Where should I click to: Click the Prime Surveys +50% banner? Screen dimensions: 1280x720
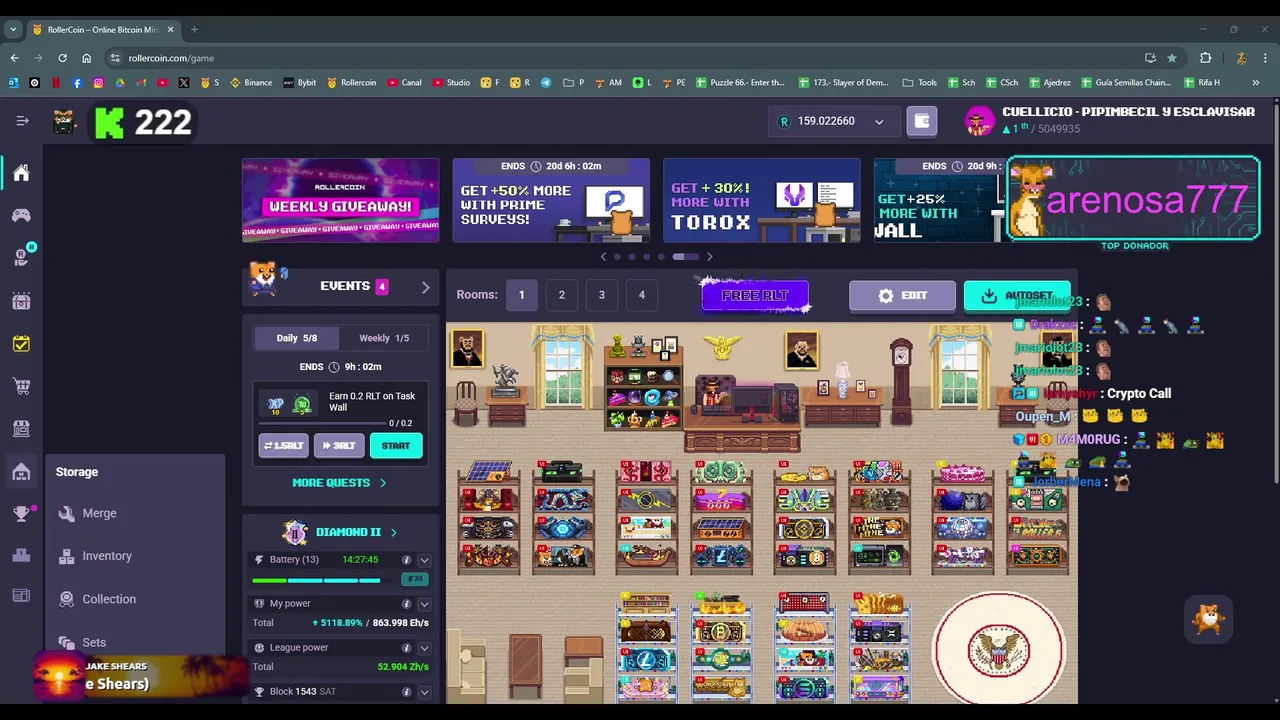[551, 200]
